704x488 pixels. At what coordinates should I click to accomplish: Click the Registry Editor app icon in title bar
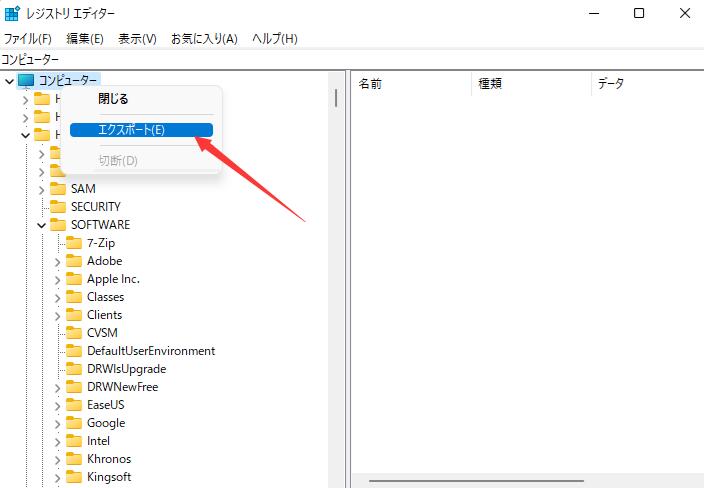(x=12, y=13)
